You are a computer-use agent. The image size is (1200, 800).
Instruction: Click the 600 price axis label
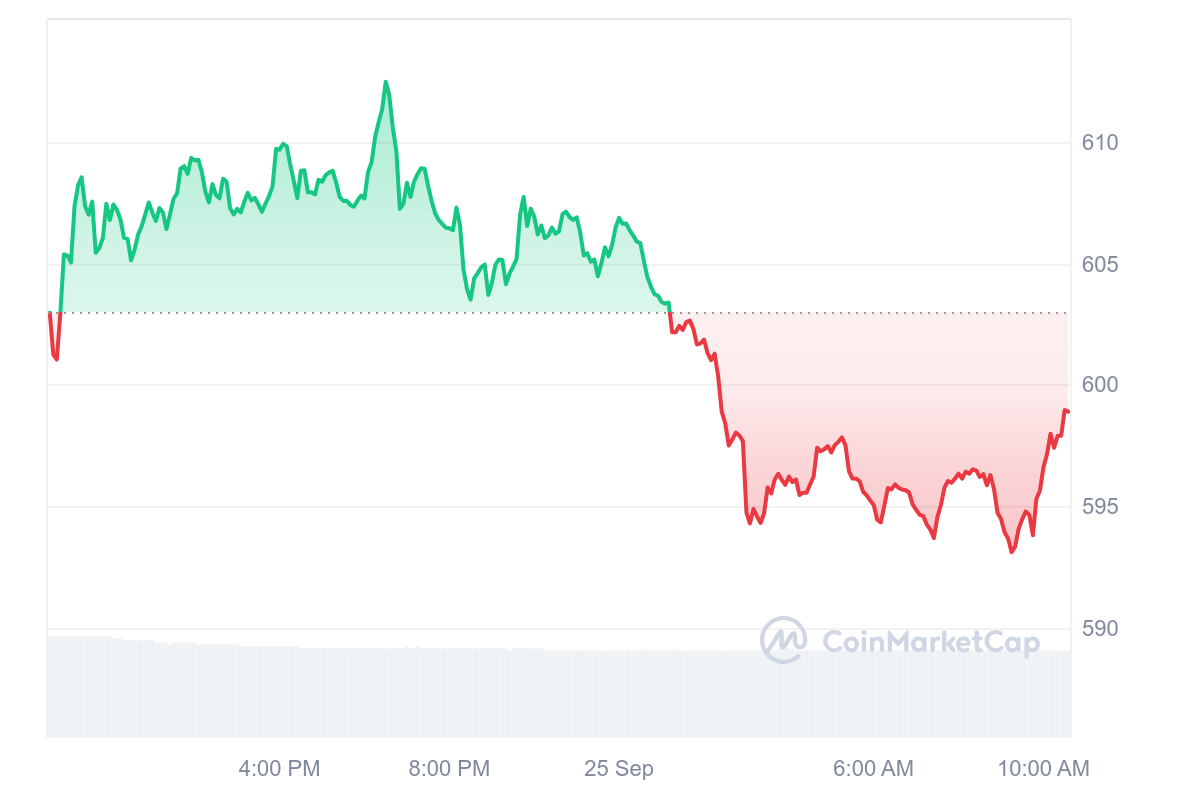1100,385
